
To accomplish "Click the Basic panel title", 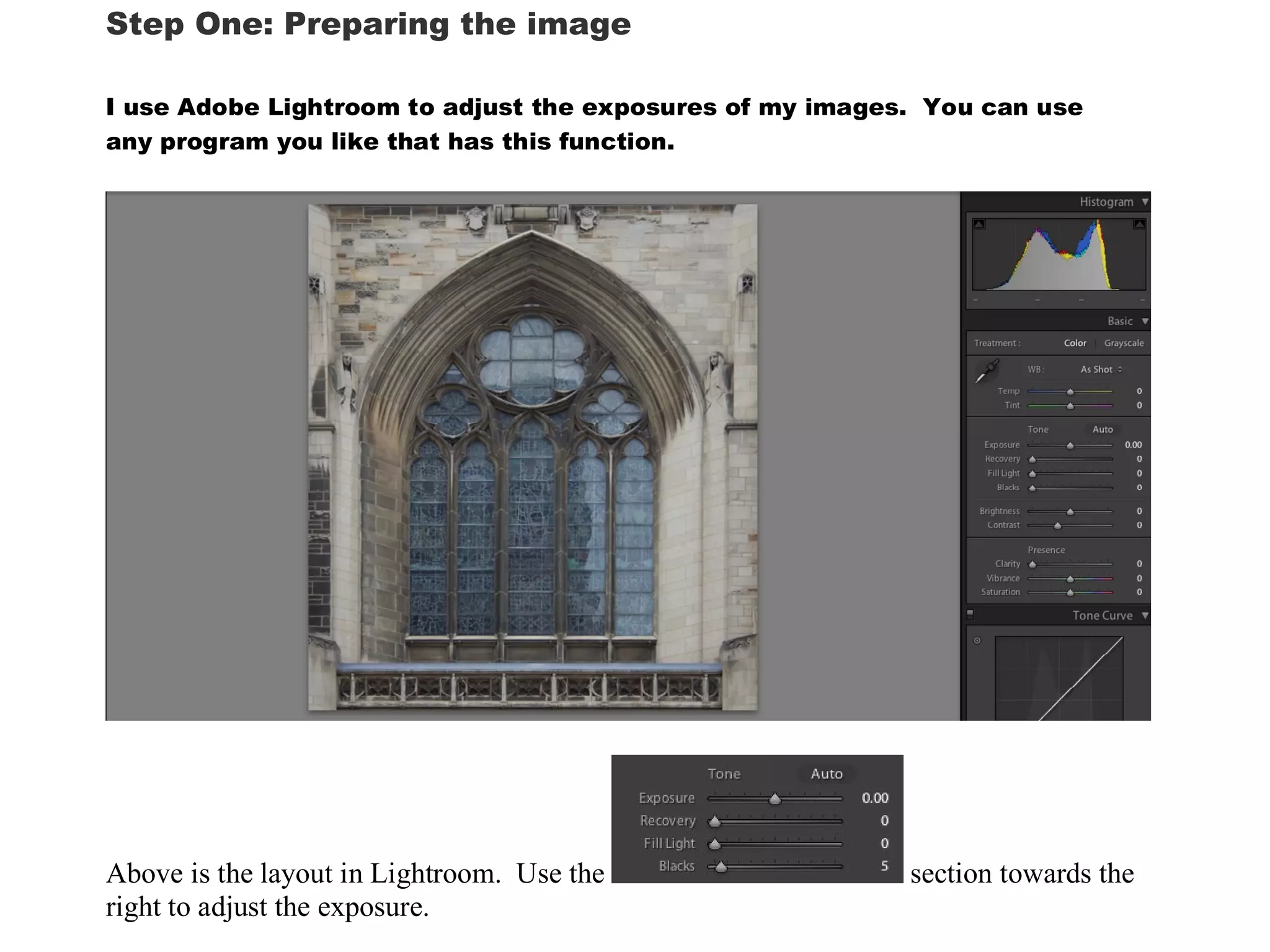I will 1119,321.
